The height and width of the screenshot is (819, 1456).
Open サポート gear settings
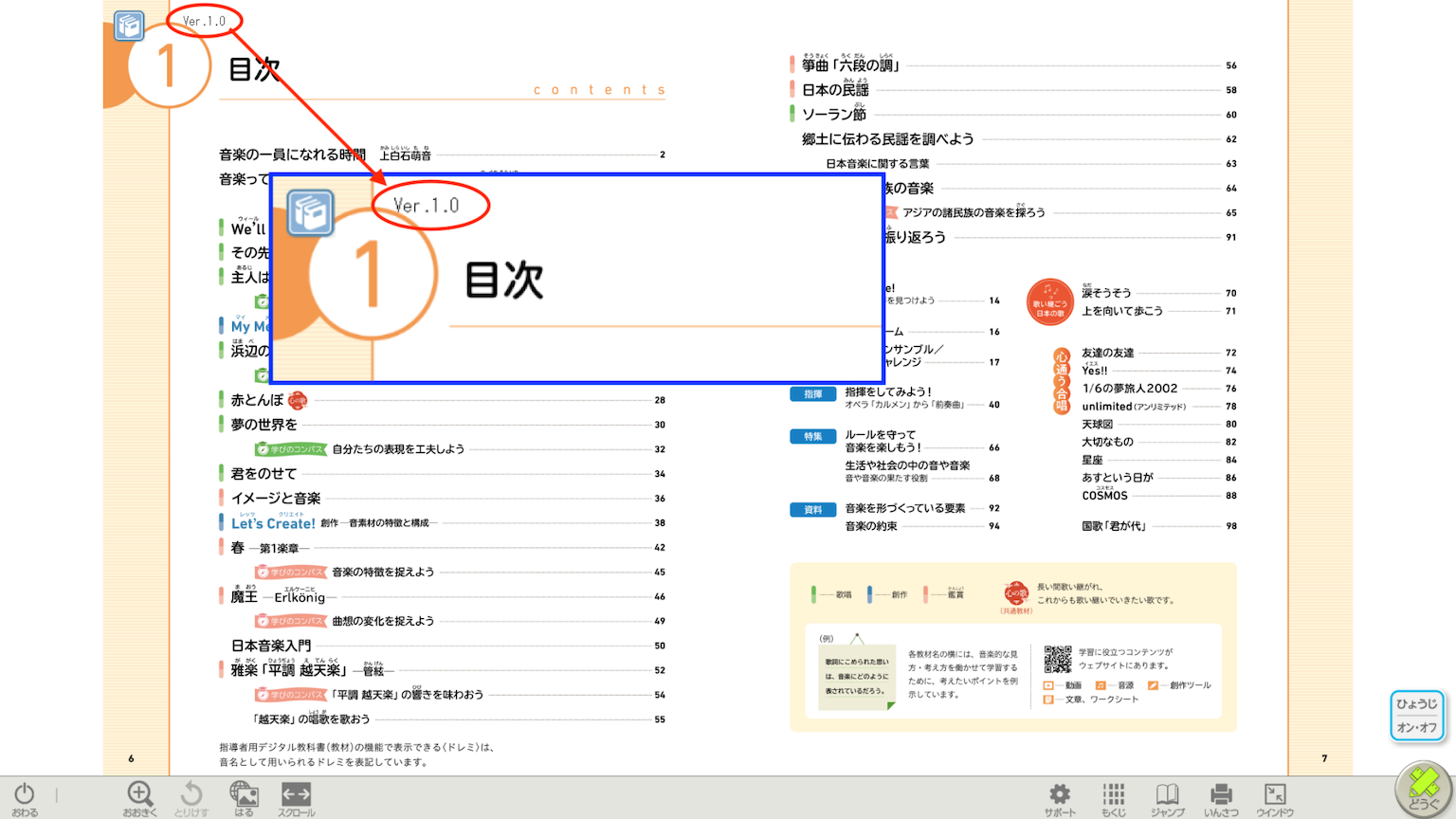coord(1060,797)
